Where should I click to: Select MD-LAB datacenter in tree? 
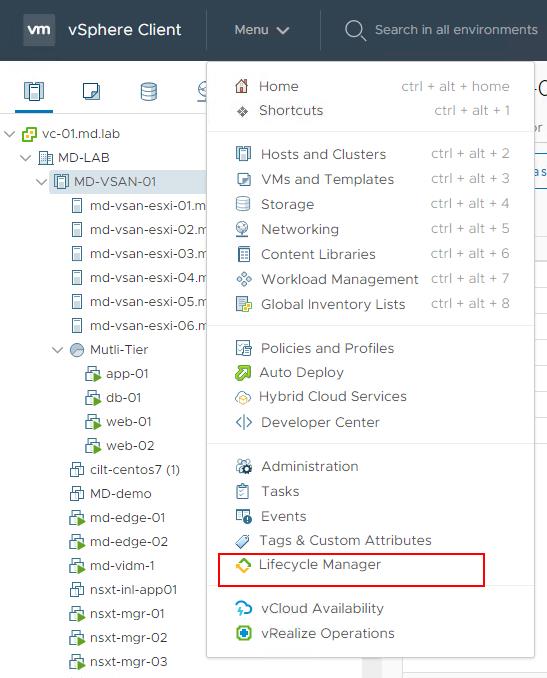click(83, 158)
